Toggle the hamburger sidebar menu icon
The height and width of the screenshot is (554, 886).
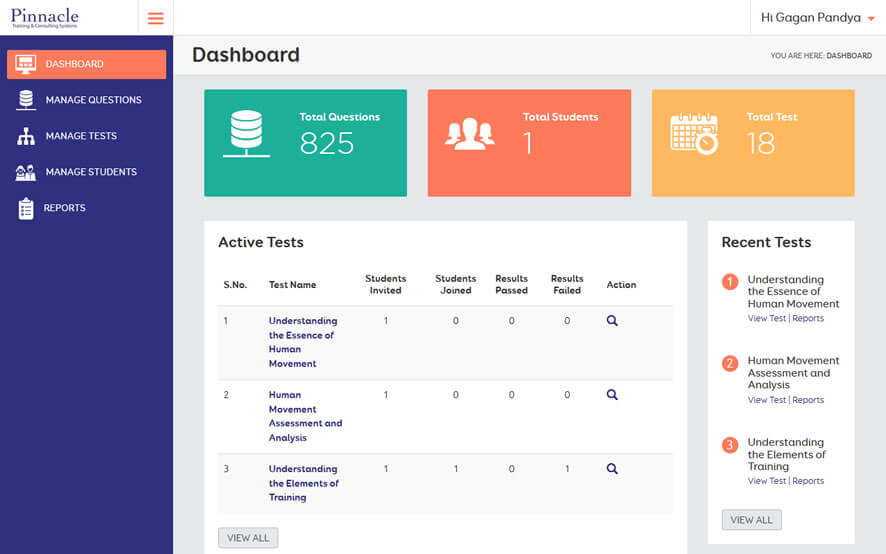click(x=155, y=18)
